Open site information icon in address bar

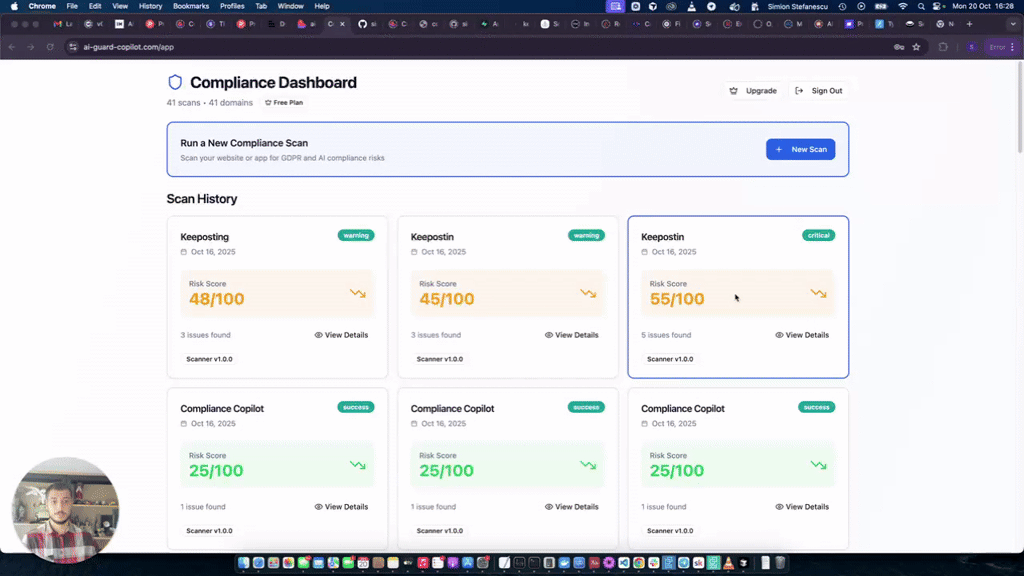click(x=72, y=47)
